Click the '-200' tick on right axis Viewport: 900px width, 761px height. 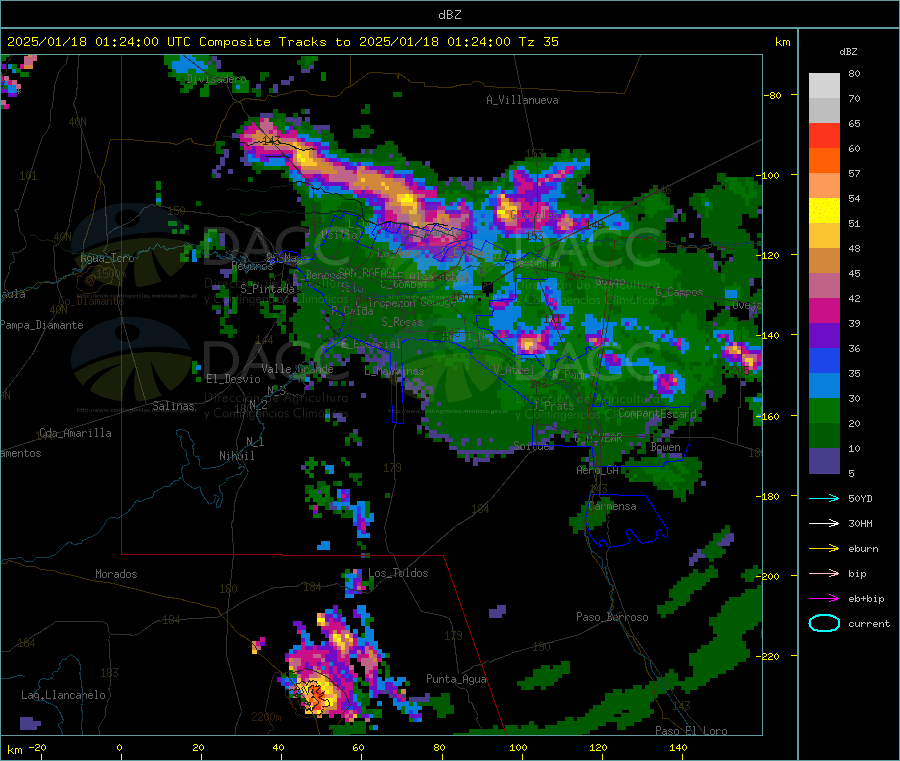click(x=767, y=576)
